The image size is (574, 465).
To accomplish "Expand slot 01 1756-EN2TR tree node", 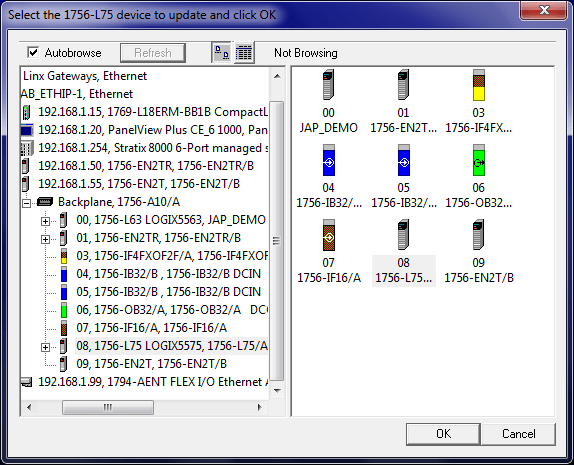I will (x=45, y=239).
